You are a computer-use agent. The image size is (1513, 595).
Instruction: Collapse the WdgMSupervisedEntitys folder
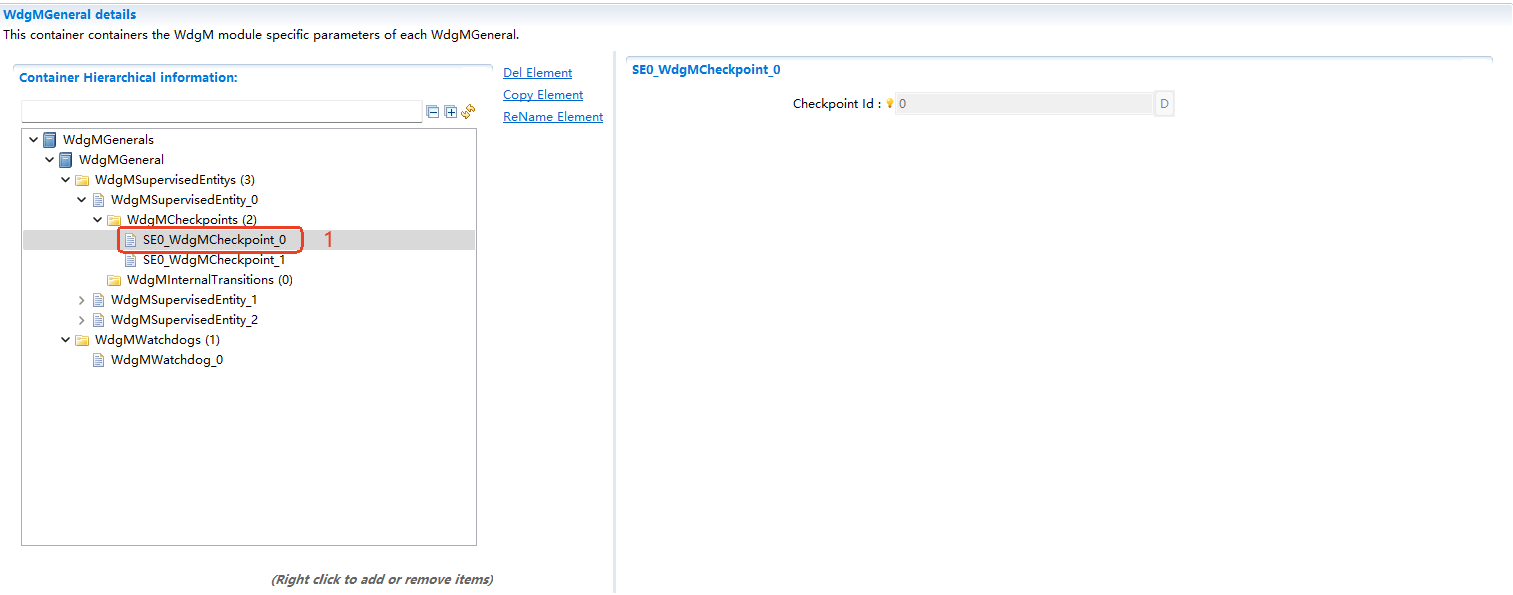[66, 180]
